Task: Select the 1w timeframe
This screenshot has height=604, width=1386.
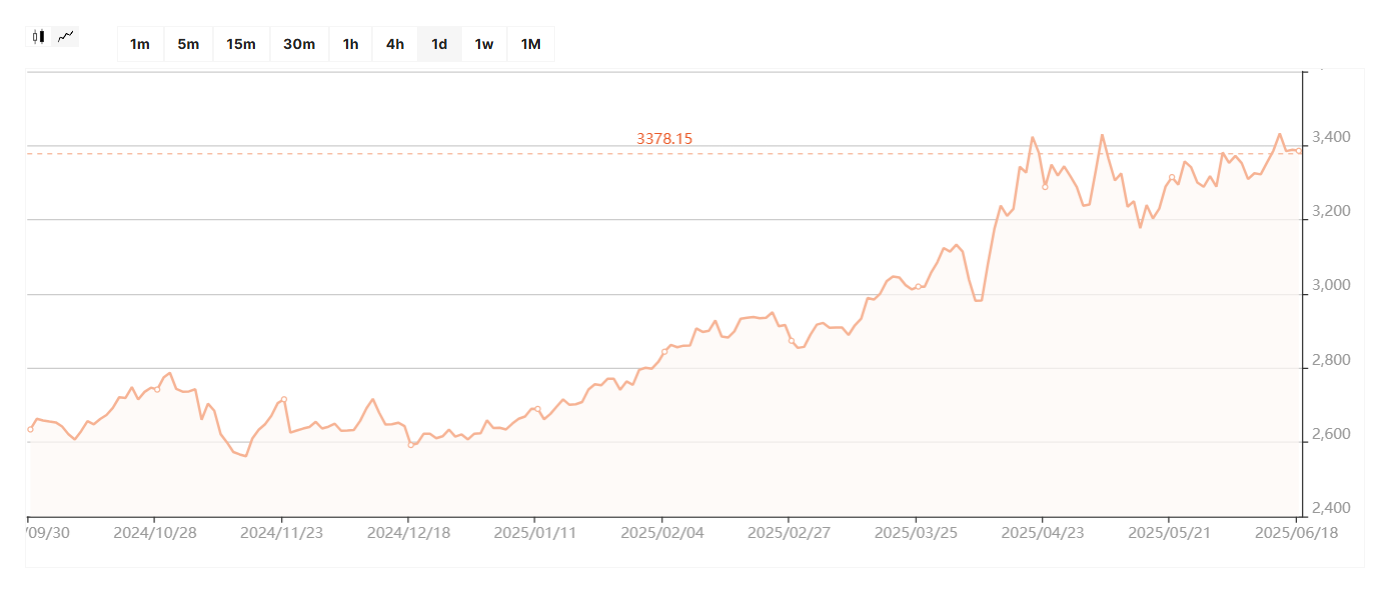Action: [484, 44]
